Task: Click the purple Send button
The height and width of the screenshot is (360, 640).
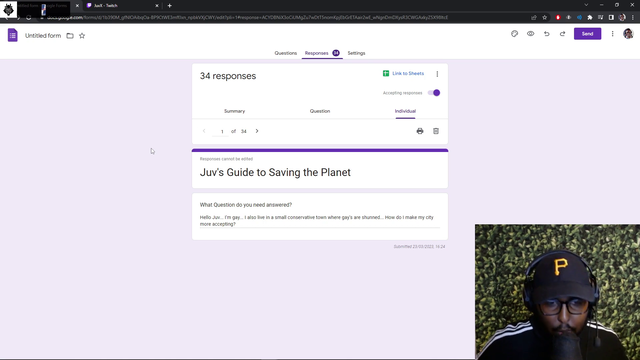Action: [587, 34]
